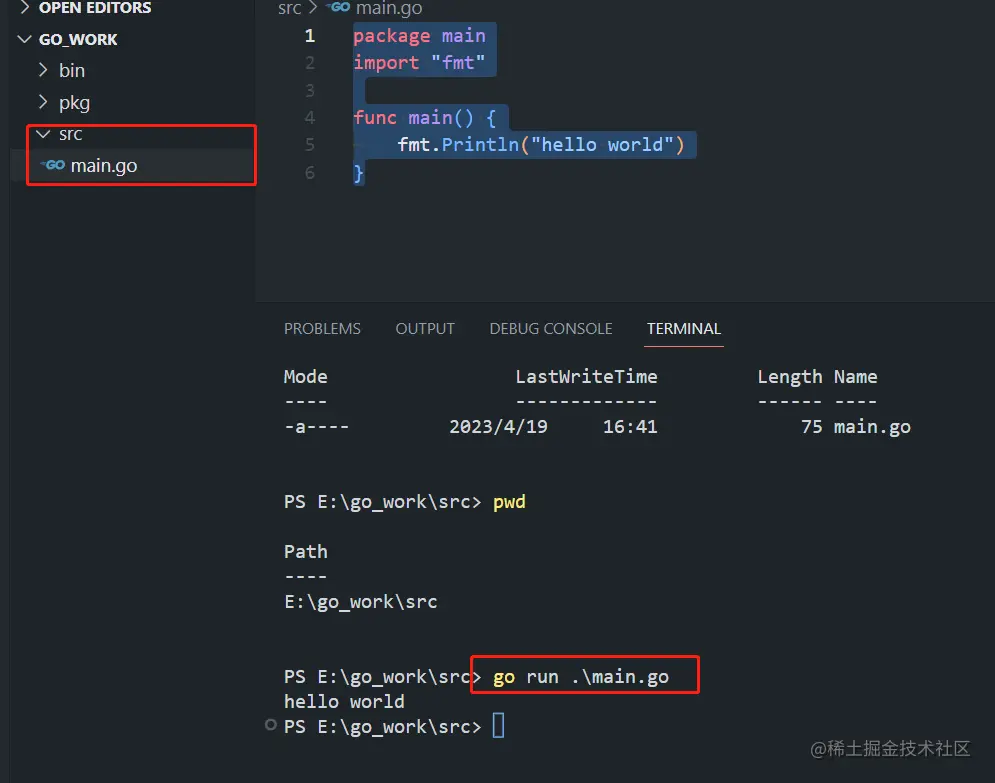Image resolution: width=995 pixels, height=783 pixels.
Task: Select the pkg folder in Explorer
Action: coord(74,103)
